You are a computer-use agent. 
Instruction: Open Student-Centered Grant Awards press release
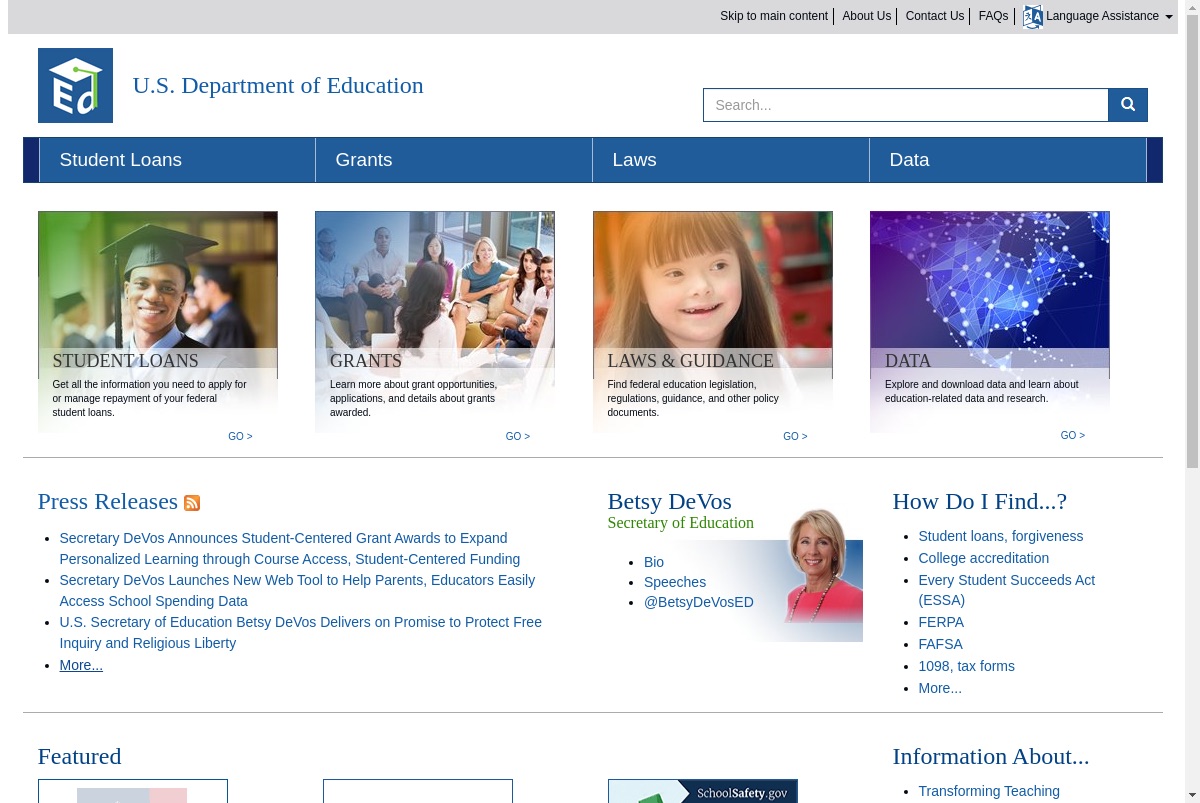[290, 548]
